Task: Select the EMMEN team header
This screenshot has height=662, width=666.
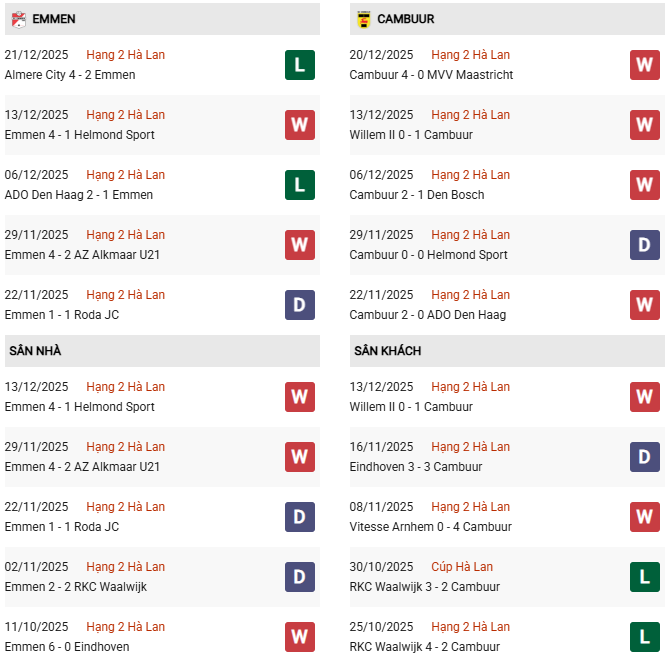Action: click(53, 19)
